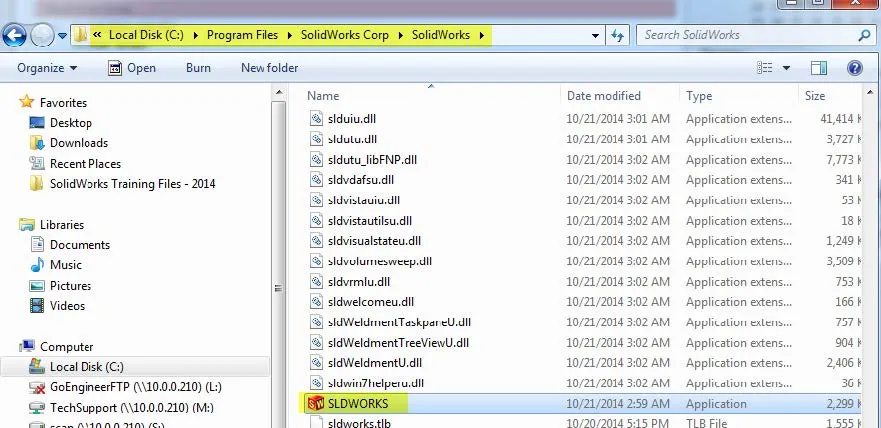Click the Refresh button beside address bar
This screenshot has height=428, width=881.
(x=617, y=35)
